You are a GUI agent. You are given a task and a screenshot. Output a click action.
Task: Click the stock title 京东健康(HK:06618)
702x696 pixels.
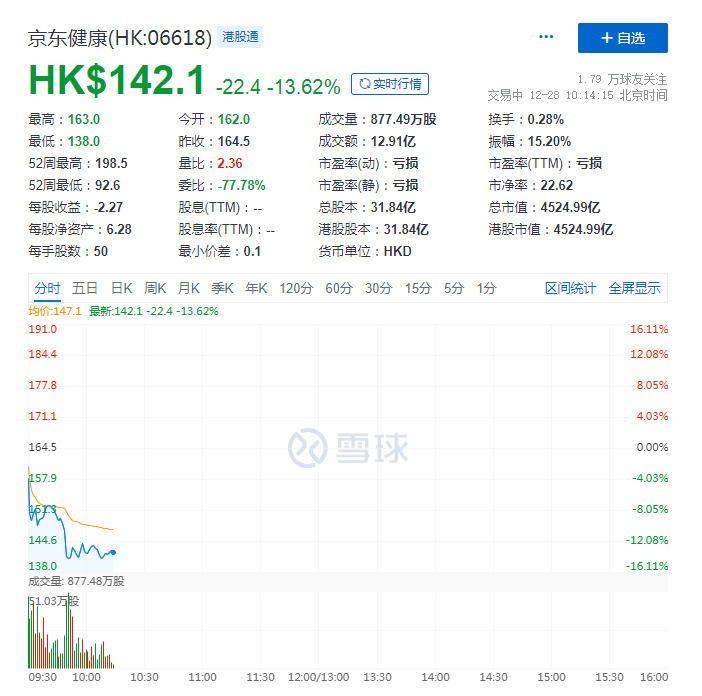(120, 38)
